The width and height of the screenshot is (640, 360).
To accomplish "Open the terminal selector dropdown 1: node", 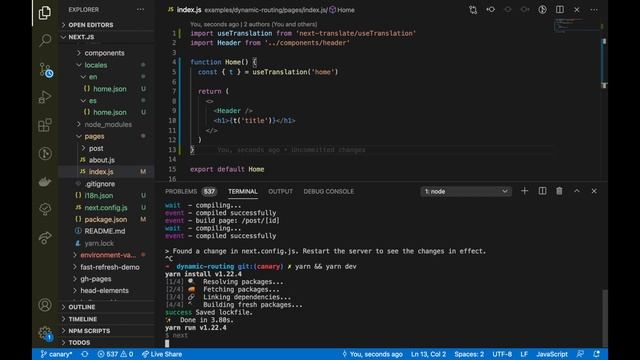I will pyautogui.click(x=466, y=191).
